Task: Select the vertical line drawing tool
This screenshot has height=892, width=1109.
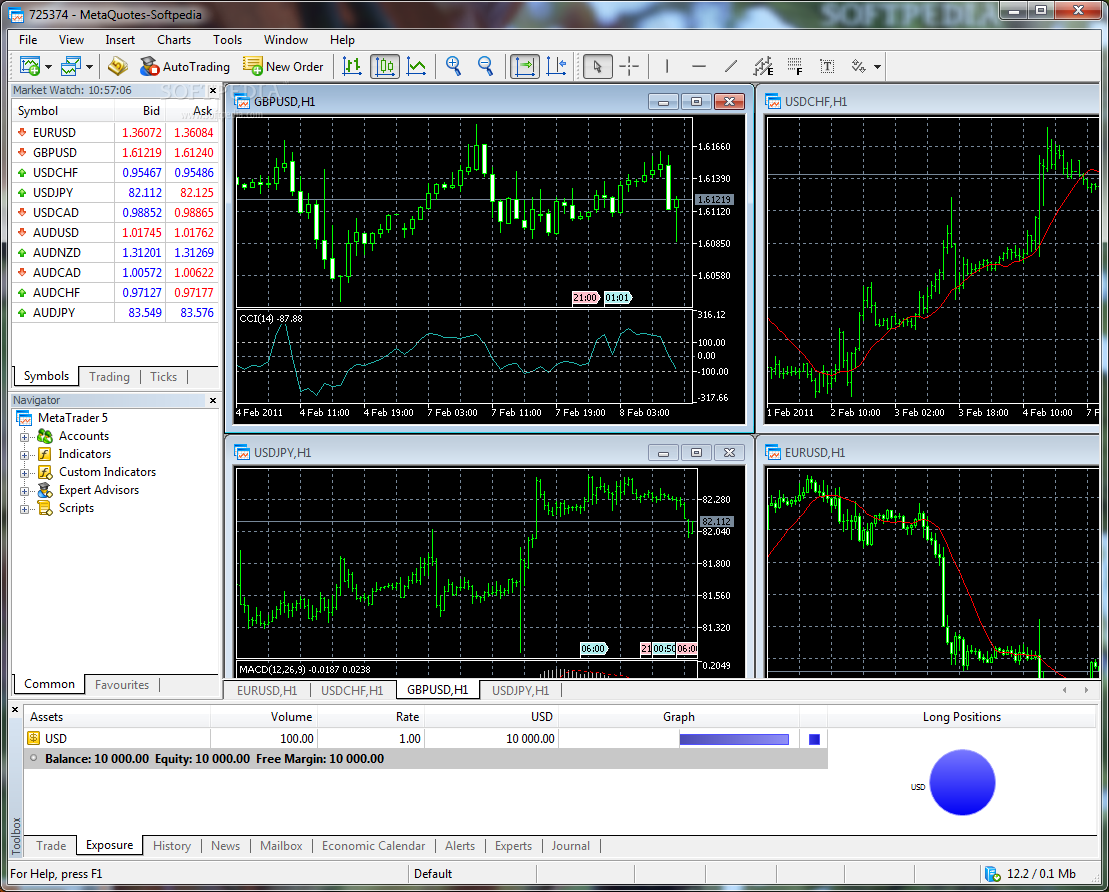Action: [x=667, y=66]
